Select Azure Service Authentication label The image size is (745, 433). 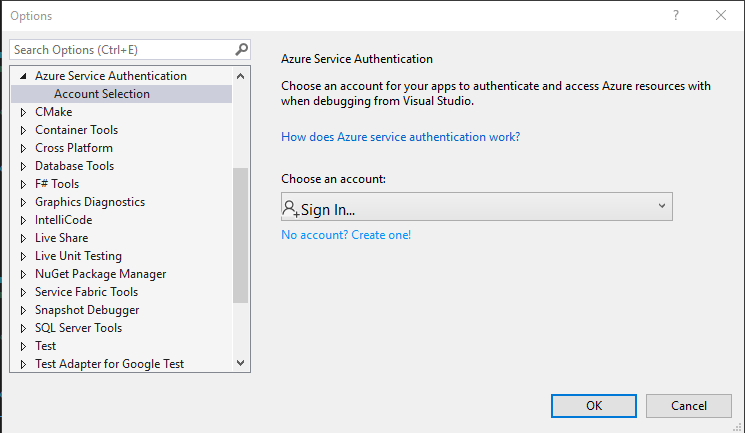click(x=111, y=76)
